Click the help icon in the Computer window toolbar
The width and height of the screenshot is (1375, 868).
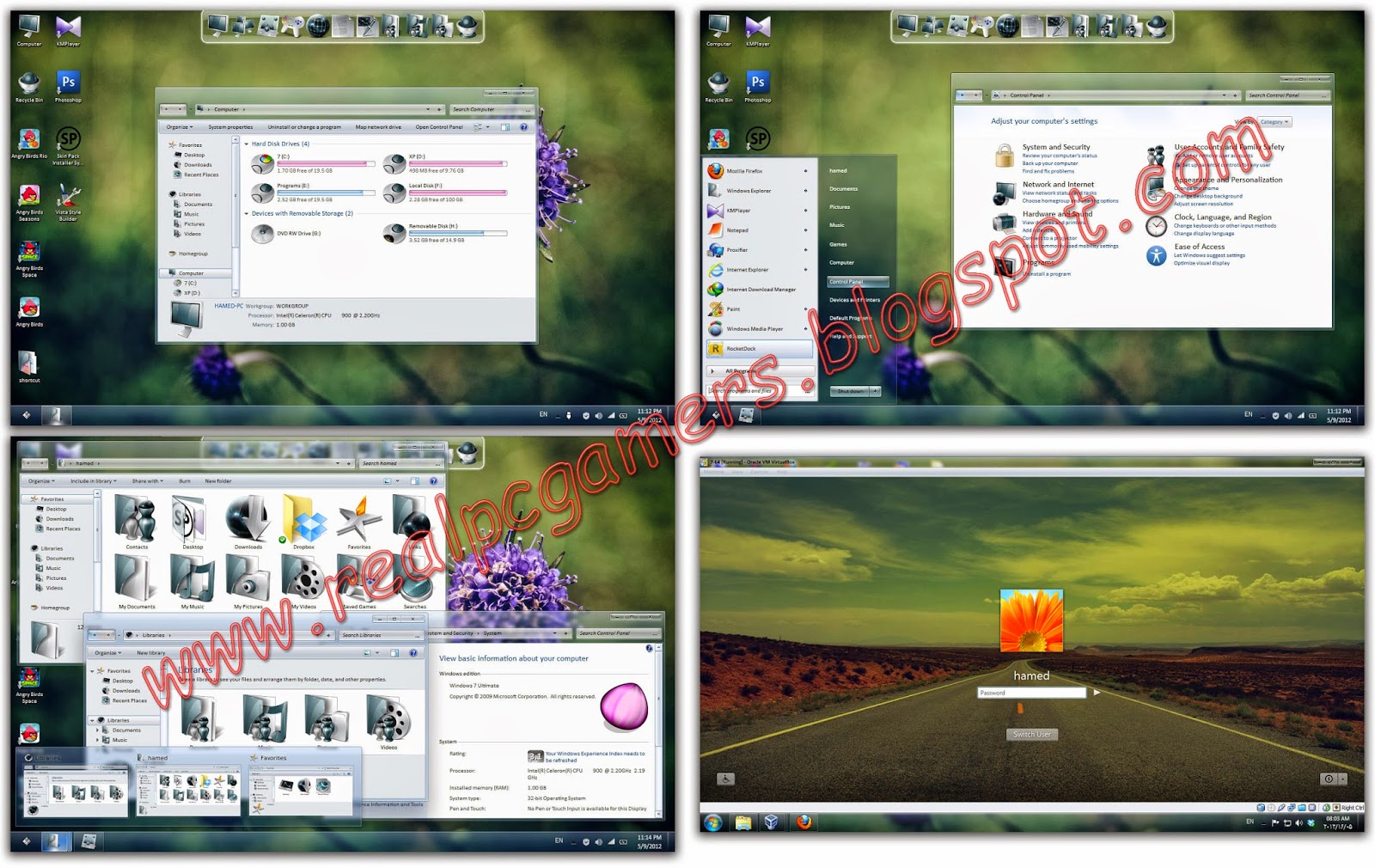523,127
